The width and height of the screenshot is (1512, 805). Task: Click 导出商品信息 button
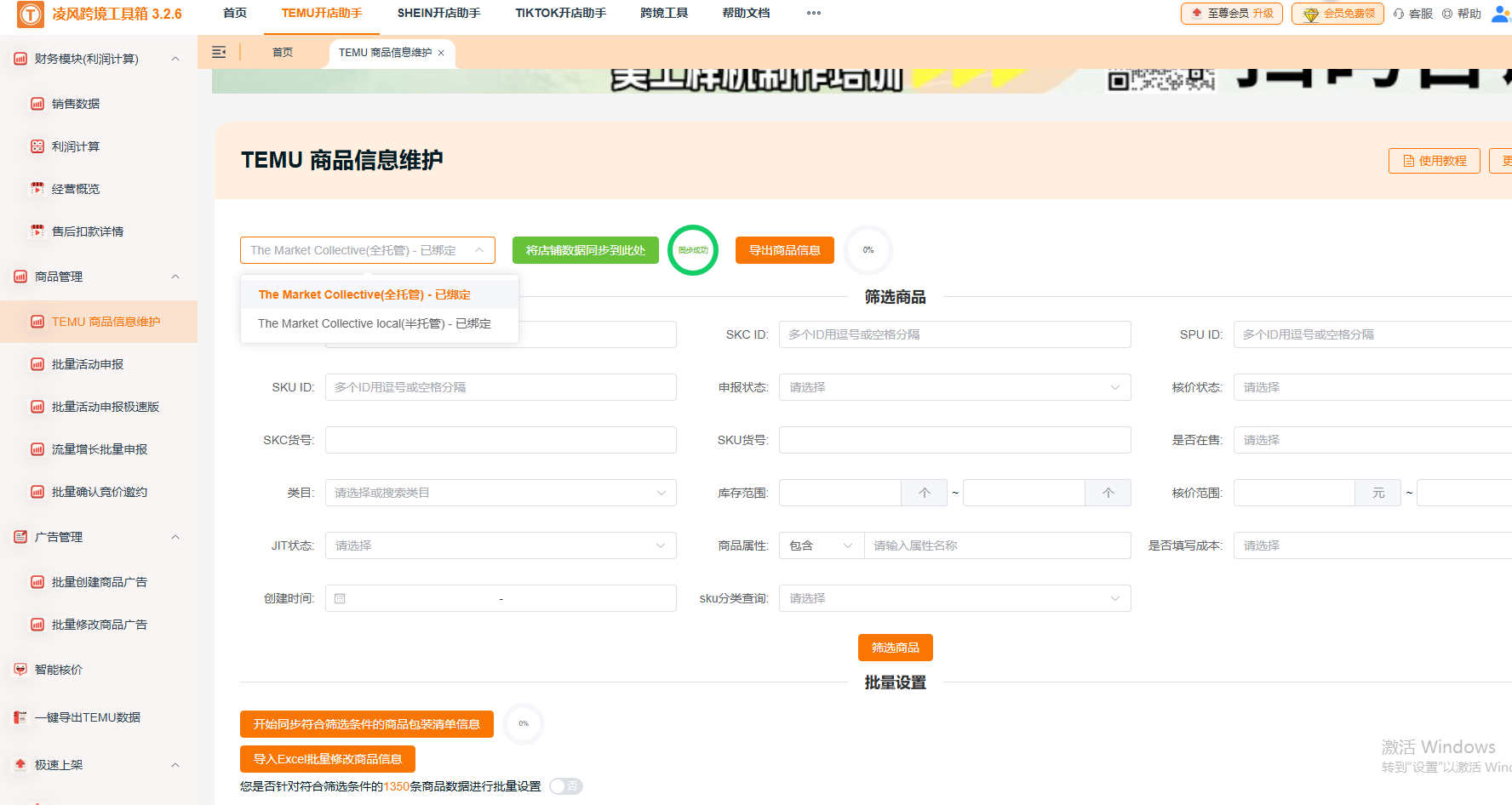784,249
